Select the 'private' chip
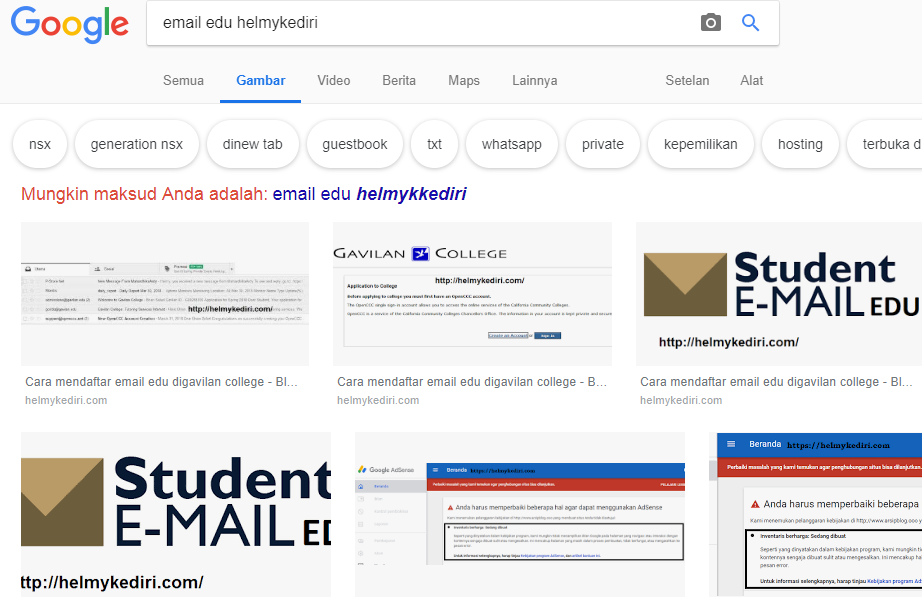This screenshot has width=922, height=602. (603, 144)
